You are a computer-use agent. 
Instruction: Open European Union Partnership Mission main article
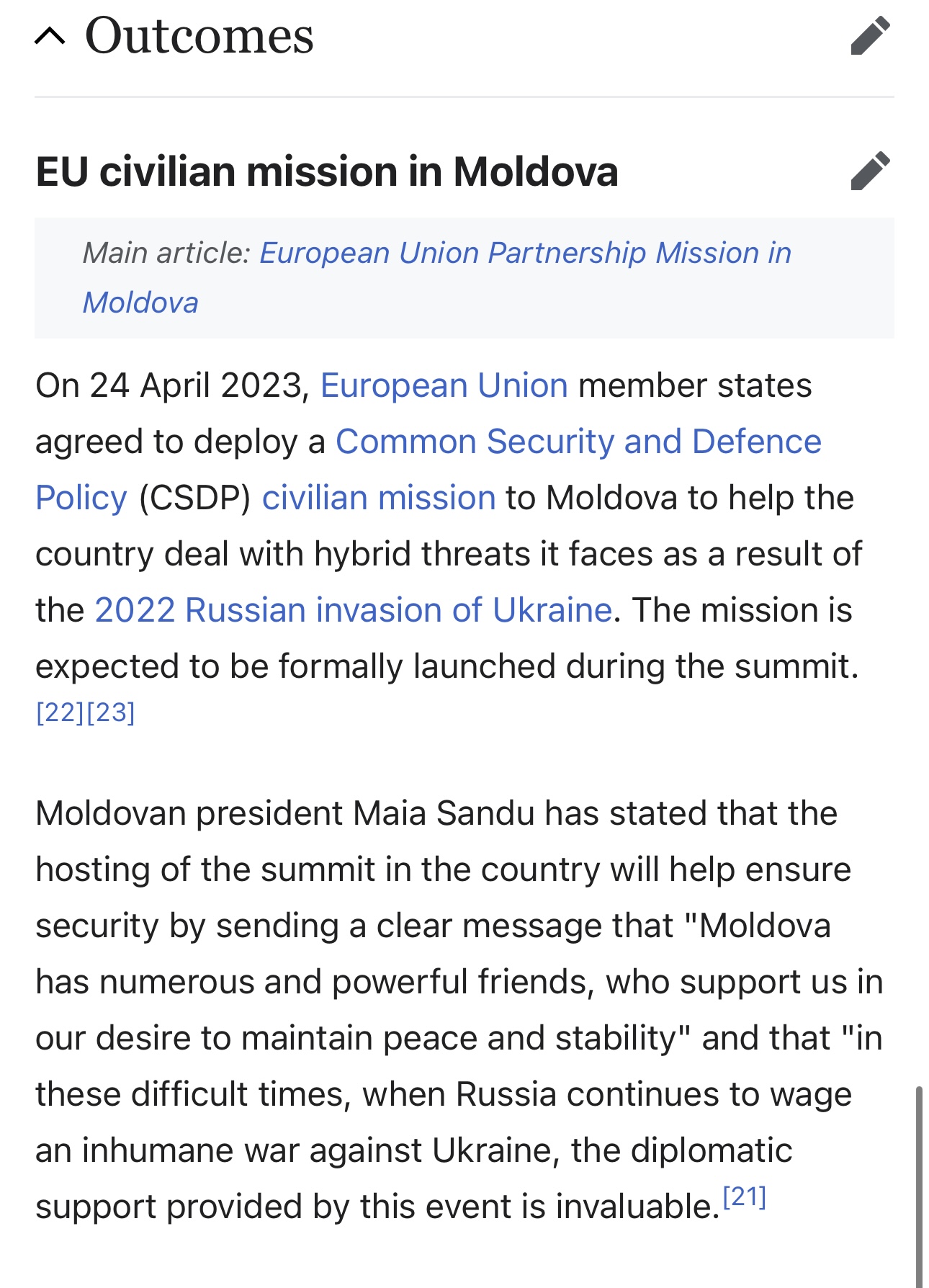525,253
